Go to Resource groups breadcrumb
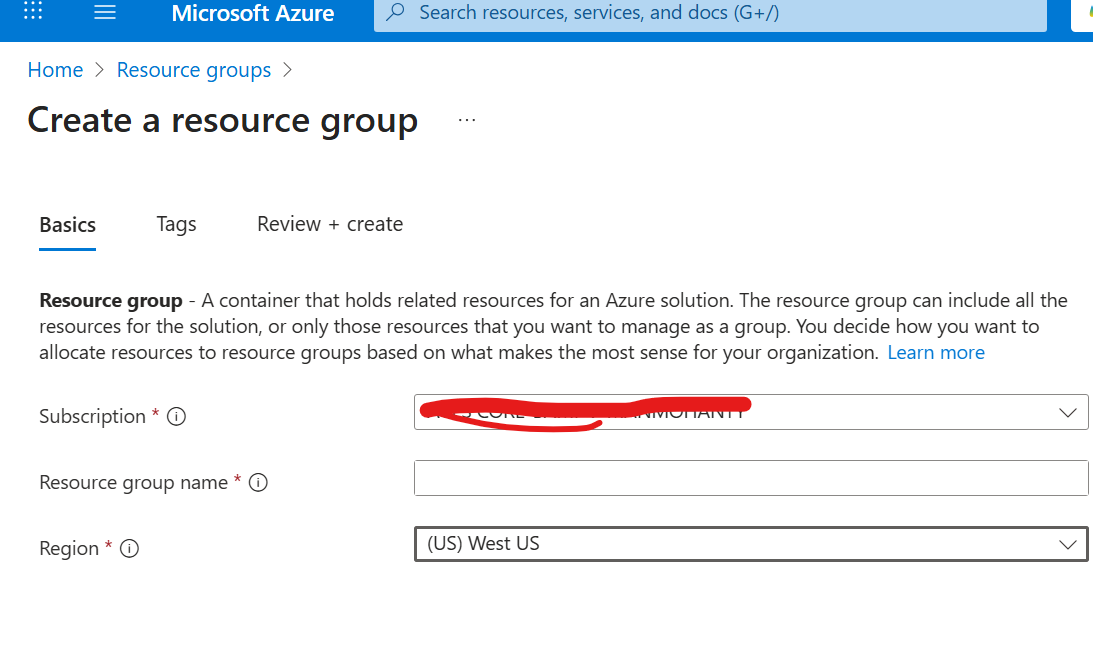1093x661 pixels. coord(194,70)
